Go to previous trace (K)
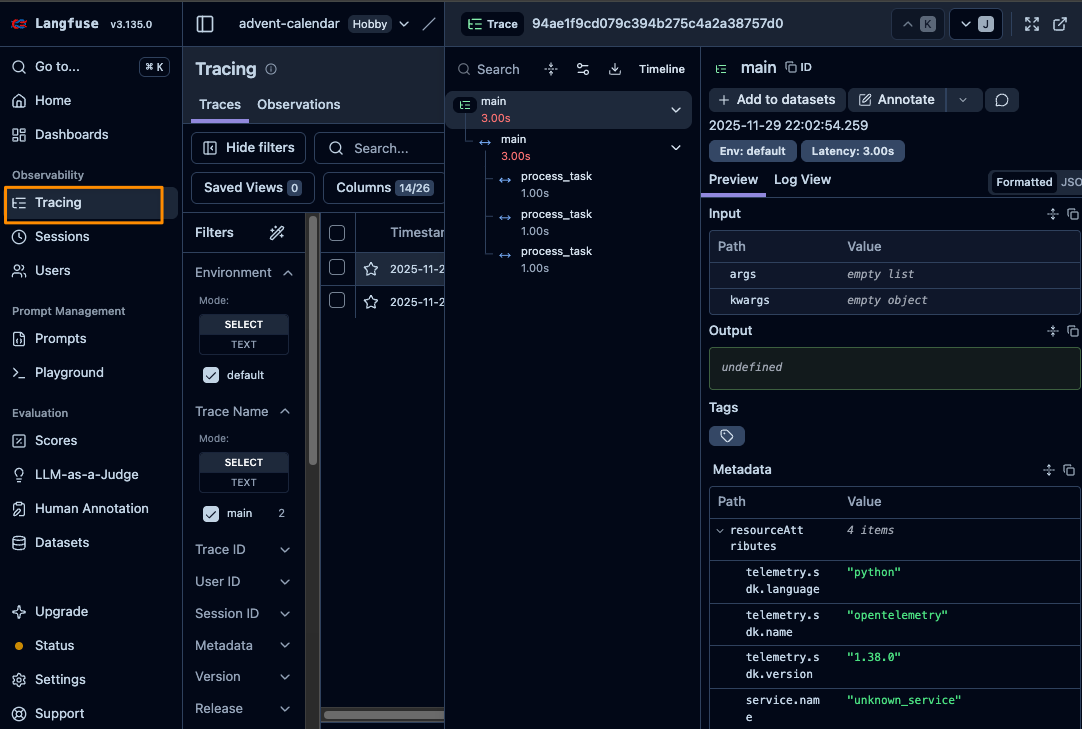Screen dimensions: 1082x729 [918, 24]
